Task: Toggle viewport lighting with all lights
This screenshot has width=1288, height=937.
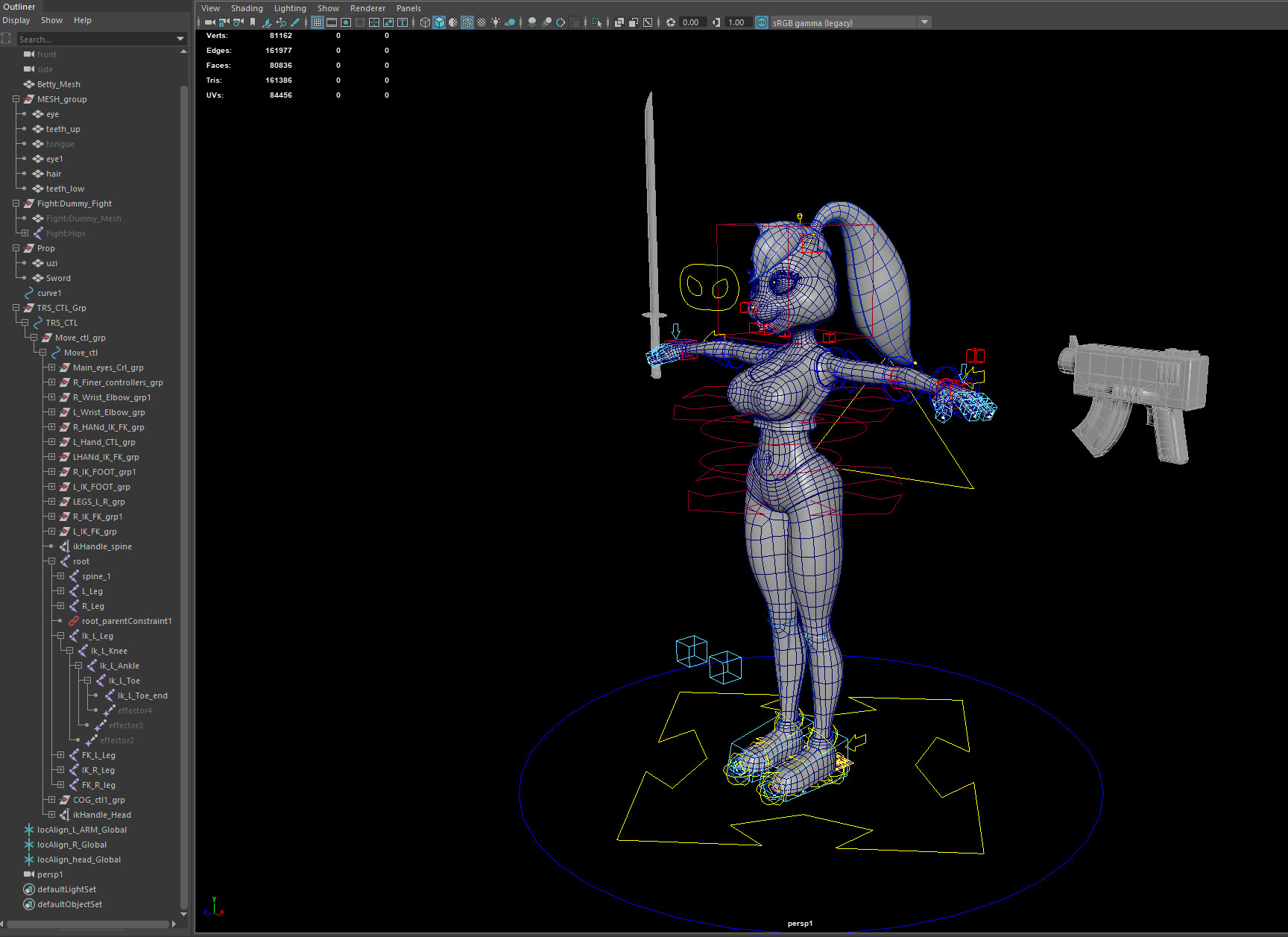Action: pos(496,22)
